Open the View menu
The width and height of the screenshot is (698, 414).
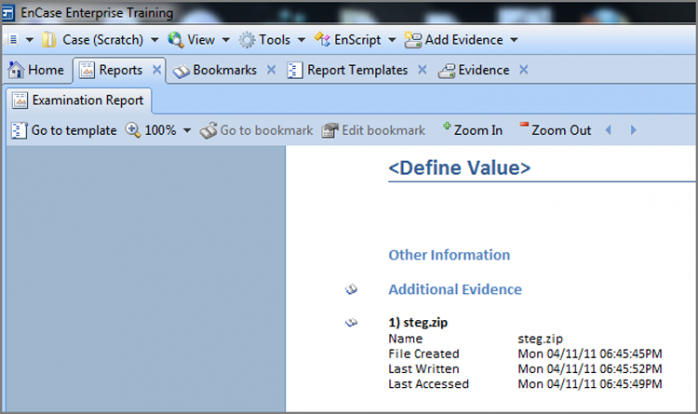[x=201, y=40]
